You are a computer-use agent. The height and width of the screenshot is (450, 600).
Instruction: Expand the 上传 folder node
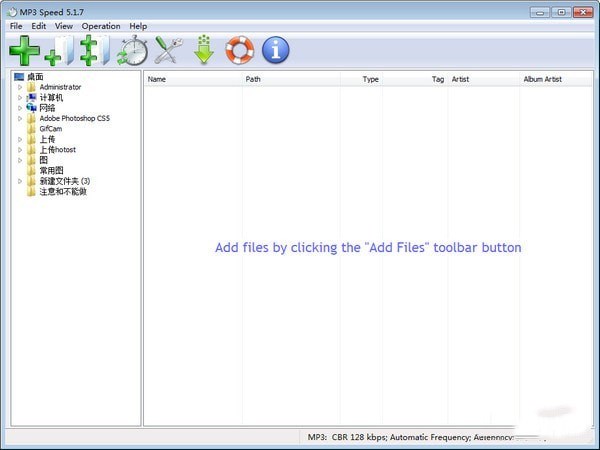[x=20, y=139]
